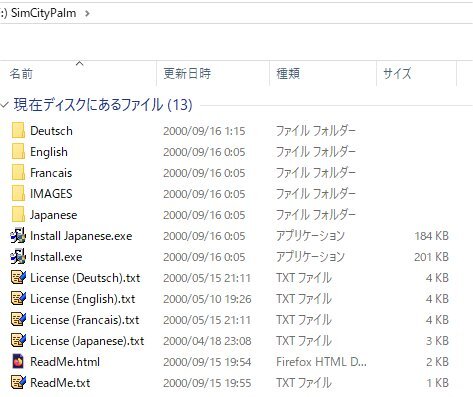Select the Japanese folder icon
473x397 pixels.
point(18,215)
